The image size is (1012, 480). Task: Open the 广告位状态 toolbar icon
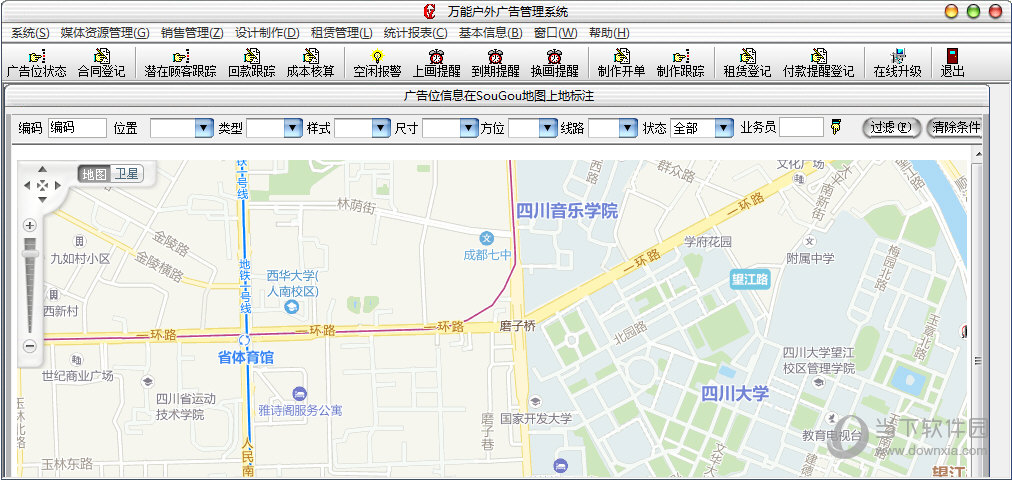[x=36, y=62]
